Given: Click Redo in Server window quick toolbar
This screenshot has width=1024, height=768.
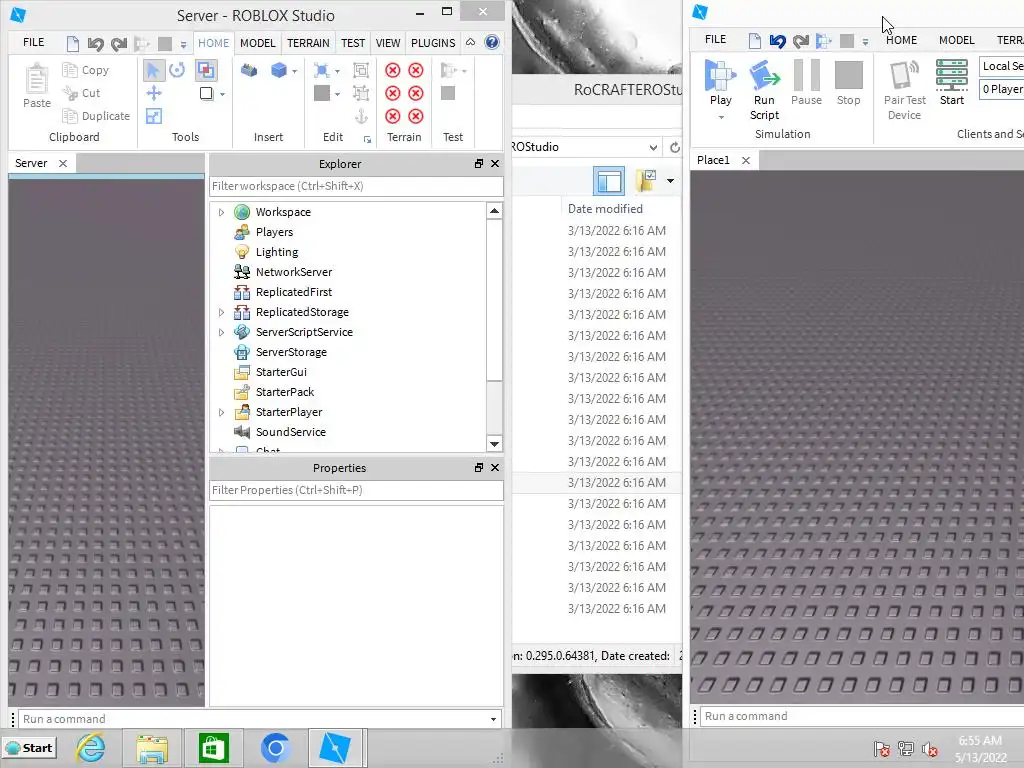Looking at the screenshot, I should pos(118,44).
